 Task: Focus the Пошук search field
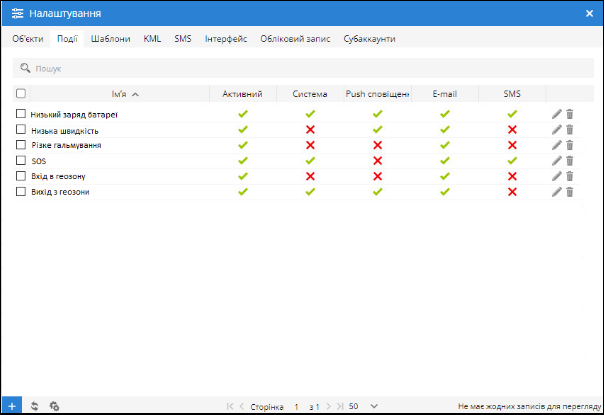pyautogui.click(x=303, y=68)
